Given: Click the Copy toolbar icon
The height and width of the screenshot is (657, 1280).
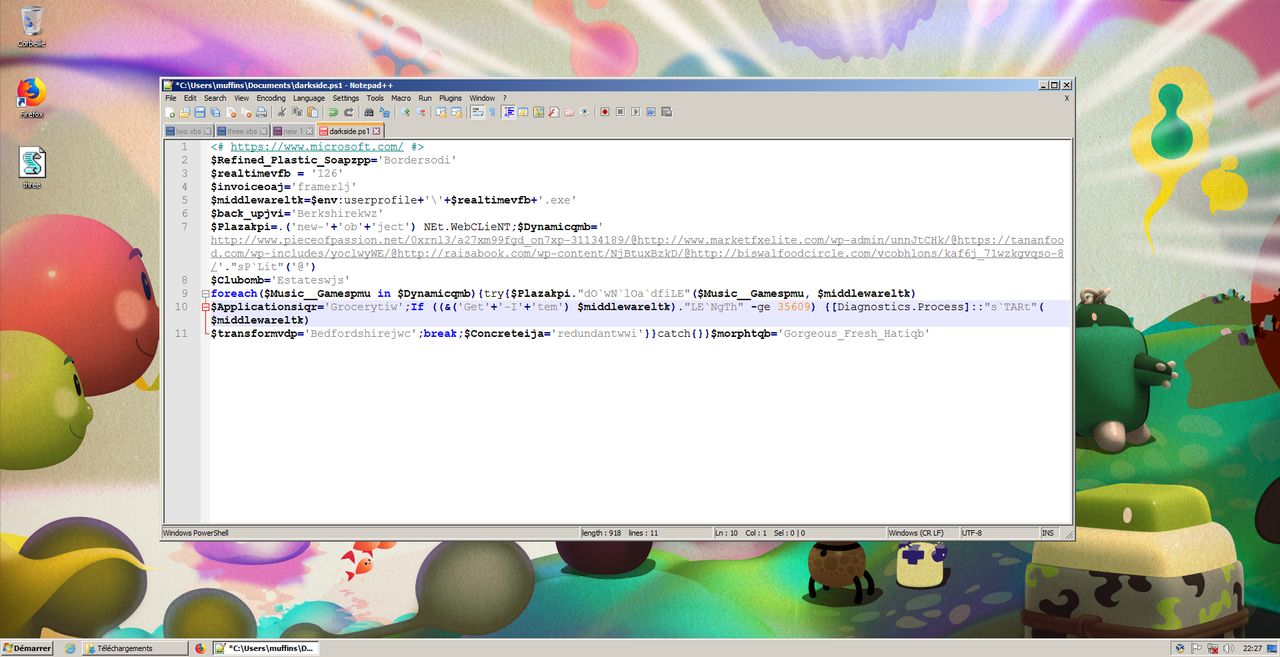Looking at the screenshot, I should (297, 112).
